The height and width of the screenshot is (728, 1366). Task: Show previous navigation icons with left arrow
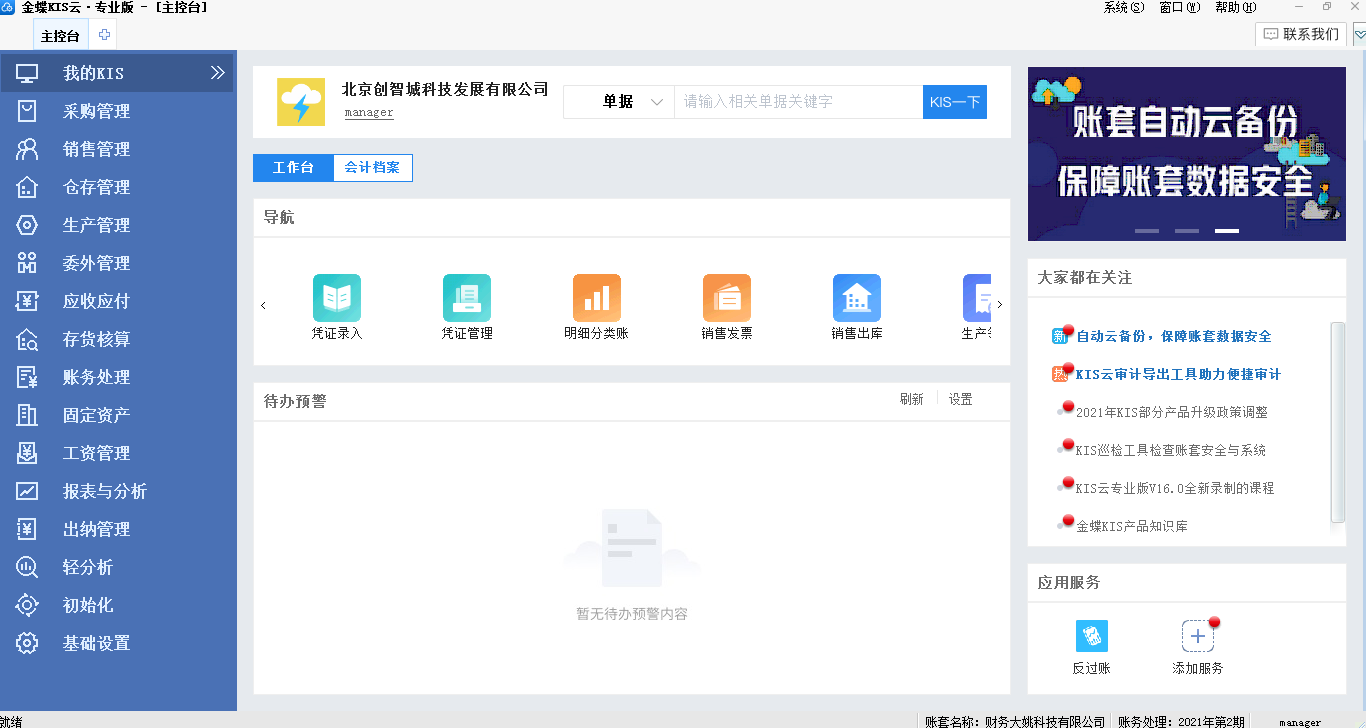263,305
